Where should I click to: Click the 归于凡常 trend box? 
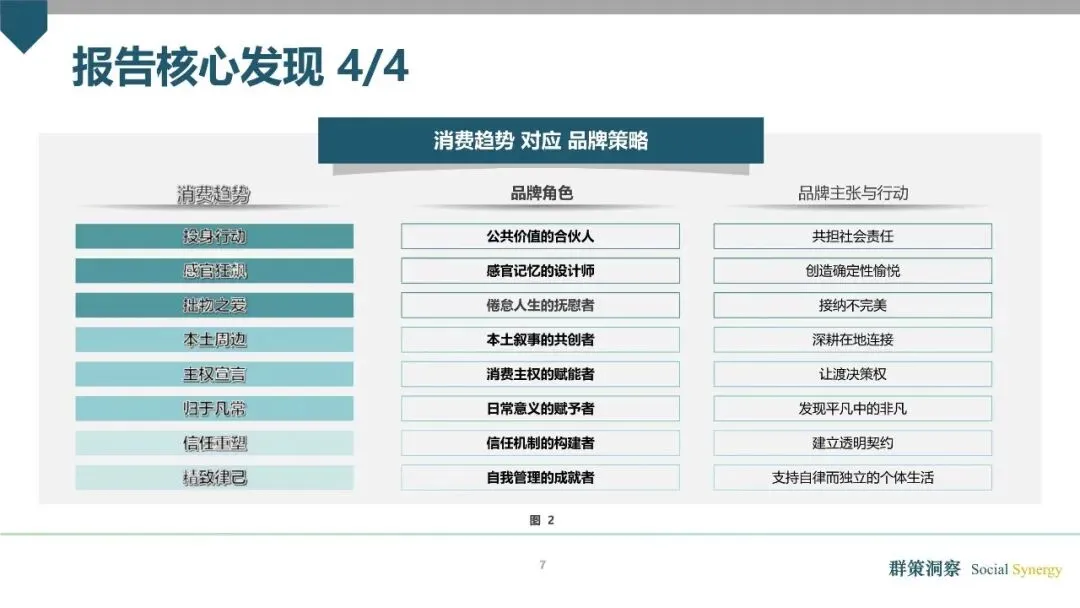(215, 408)
